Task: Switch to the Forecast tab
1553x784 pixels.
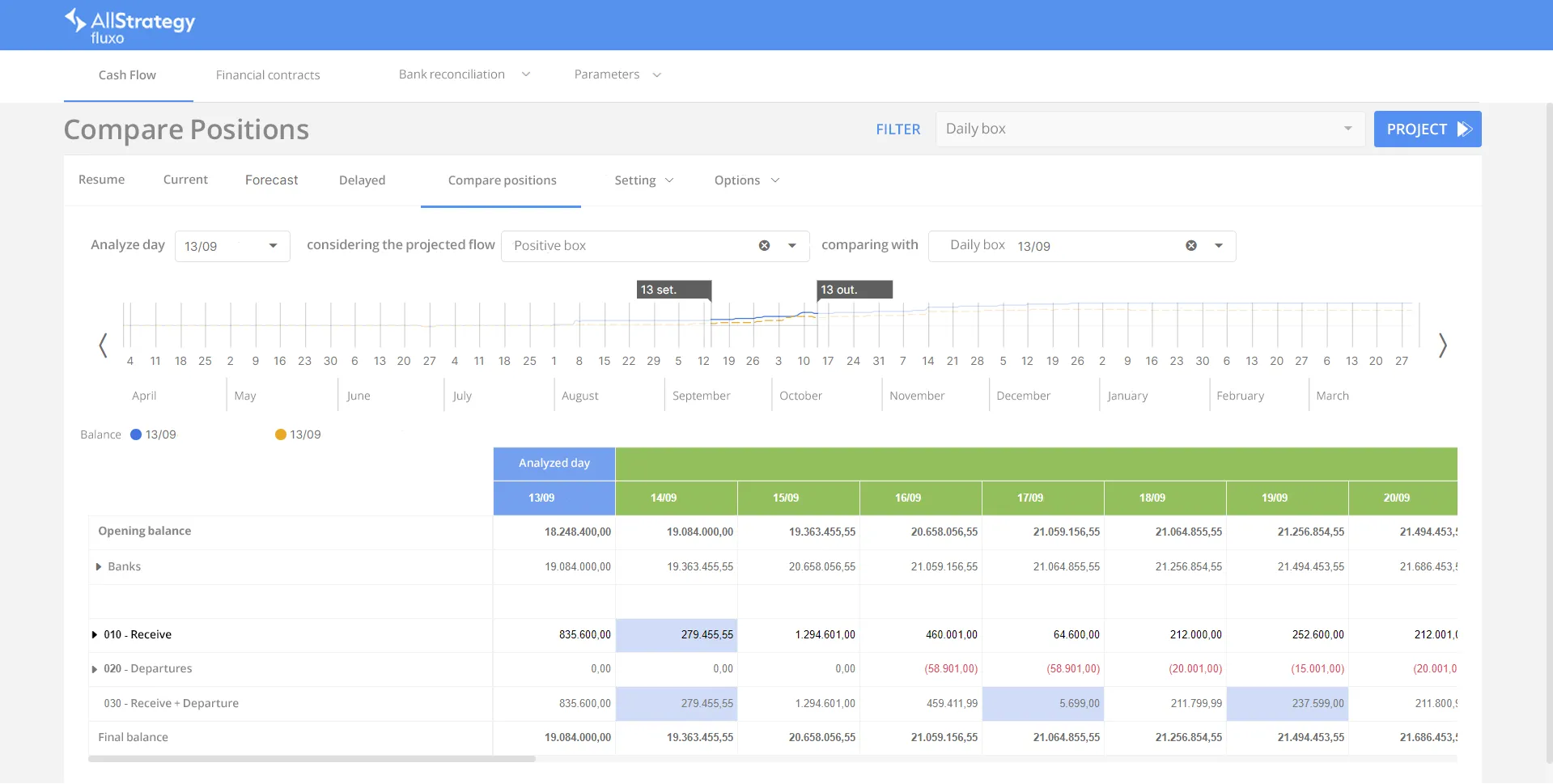Action: tap(271, 180)
